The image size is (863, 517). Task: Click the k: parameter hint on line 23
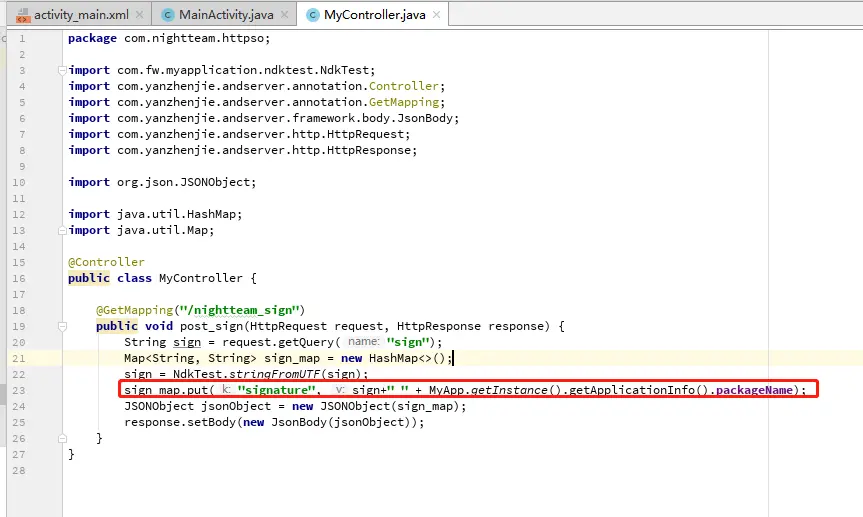[226, 390]
